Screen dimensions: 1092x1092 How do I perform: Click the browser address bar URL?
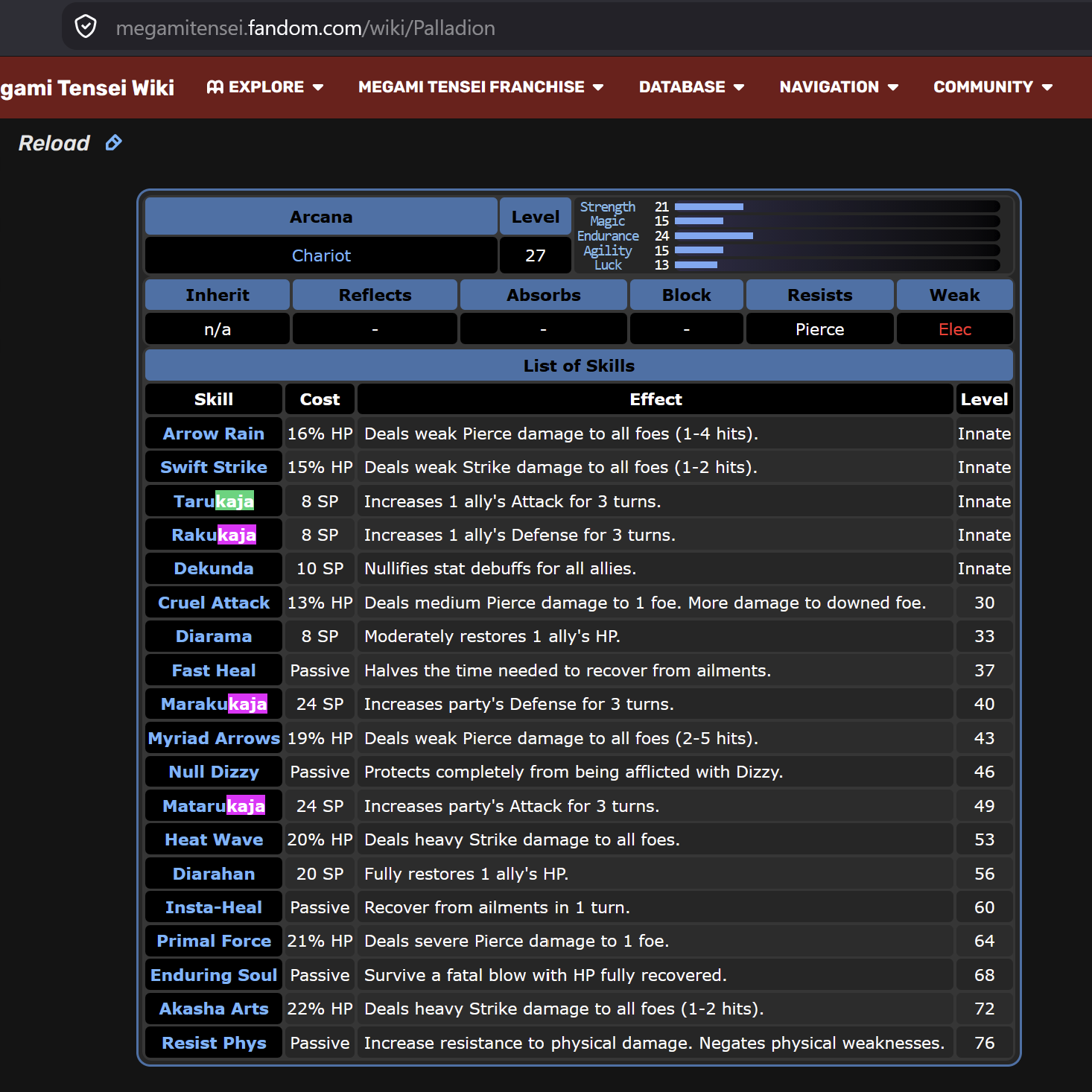(305, 28)
